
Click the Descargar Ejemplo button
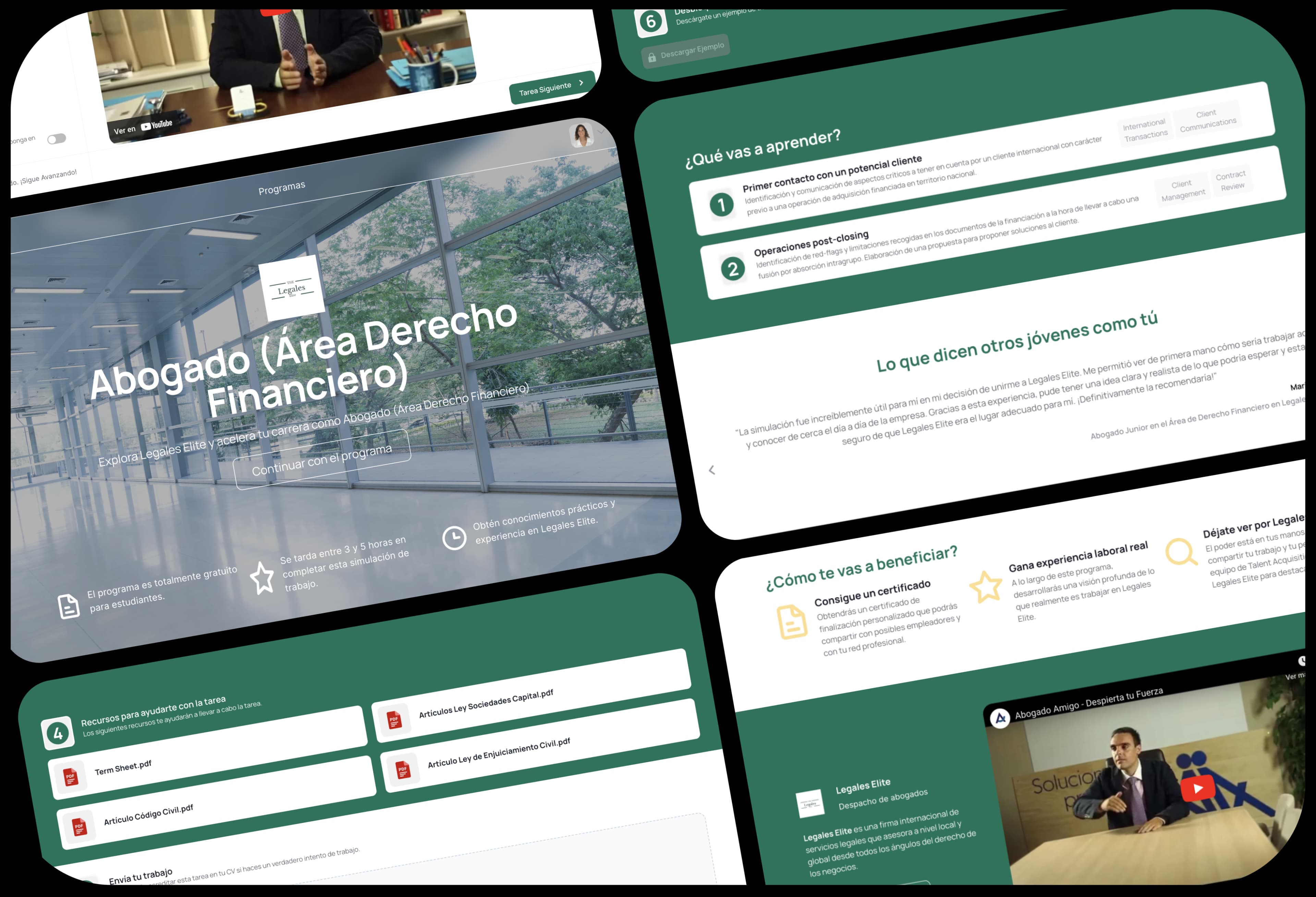[685, 51]
